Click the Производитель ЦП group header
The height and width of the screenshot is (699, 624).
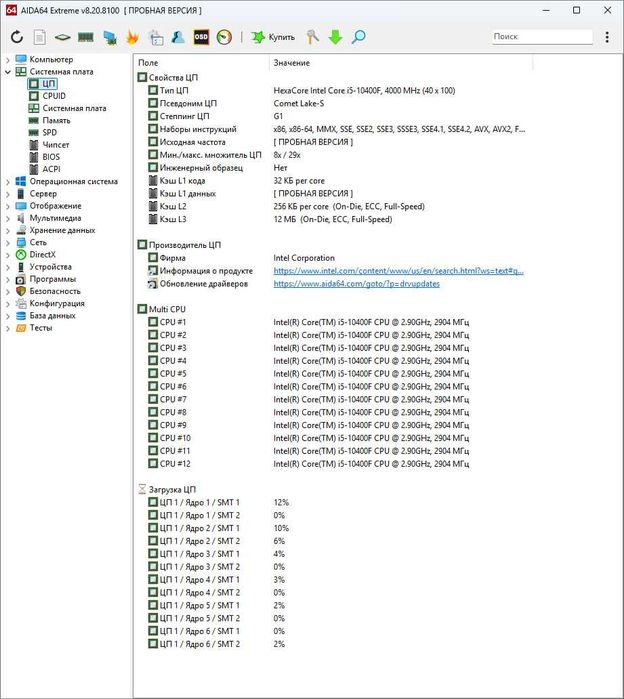coord(180,245)
